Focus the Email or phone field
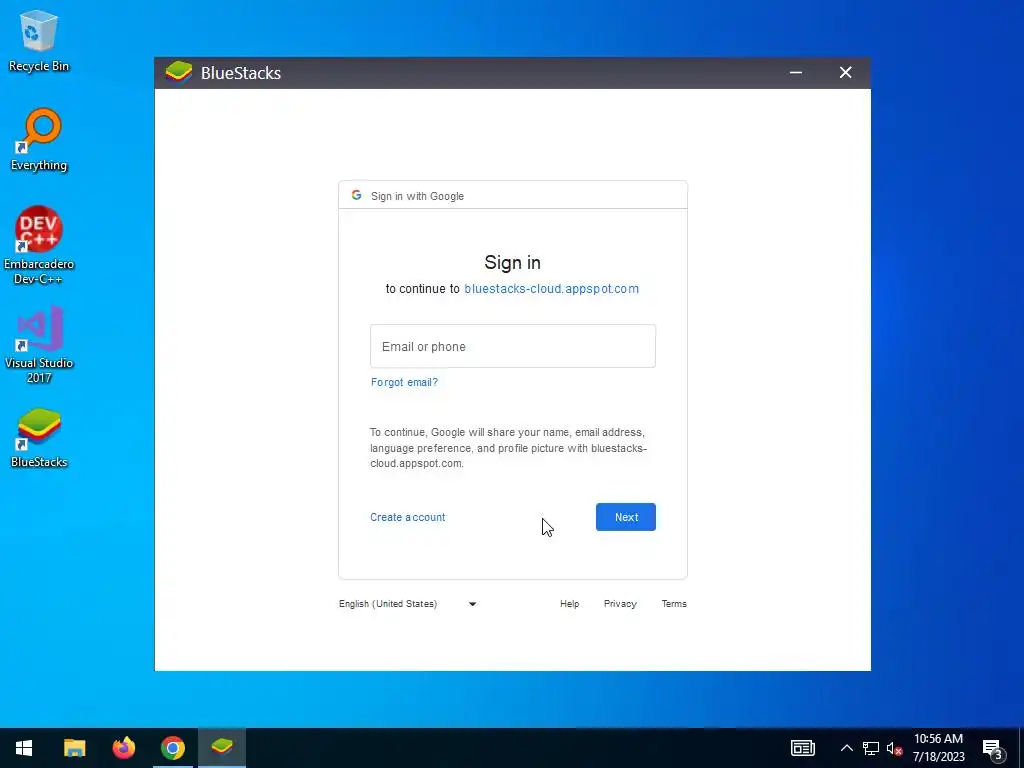1024x768 pixels. point(513,346)
